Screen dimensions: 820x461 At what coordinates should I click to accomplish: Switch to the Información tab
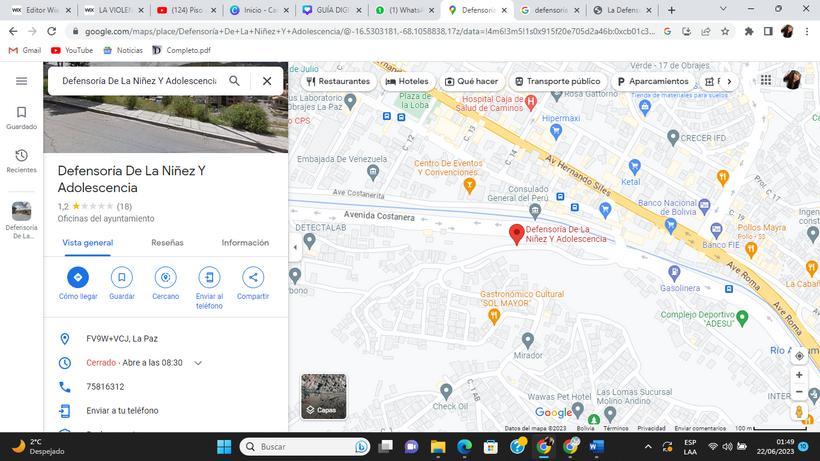coord(245,243)
